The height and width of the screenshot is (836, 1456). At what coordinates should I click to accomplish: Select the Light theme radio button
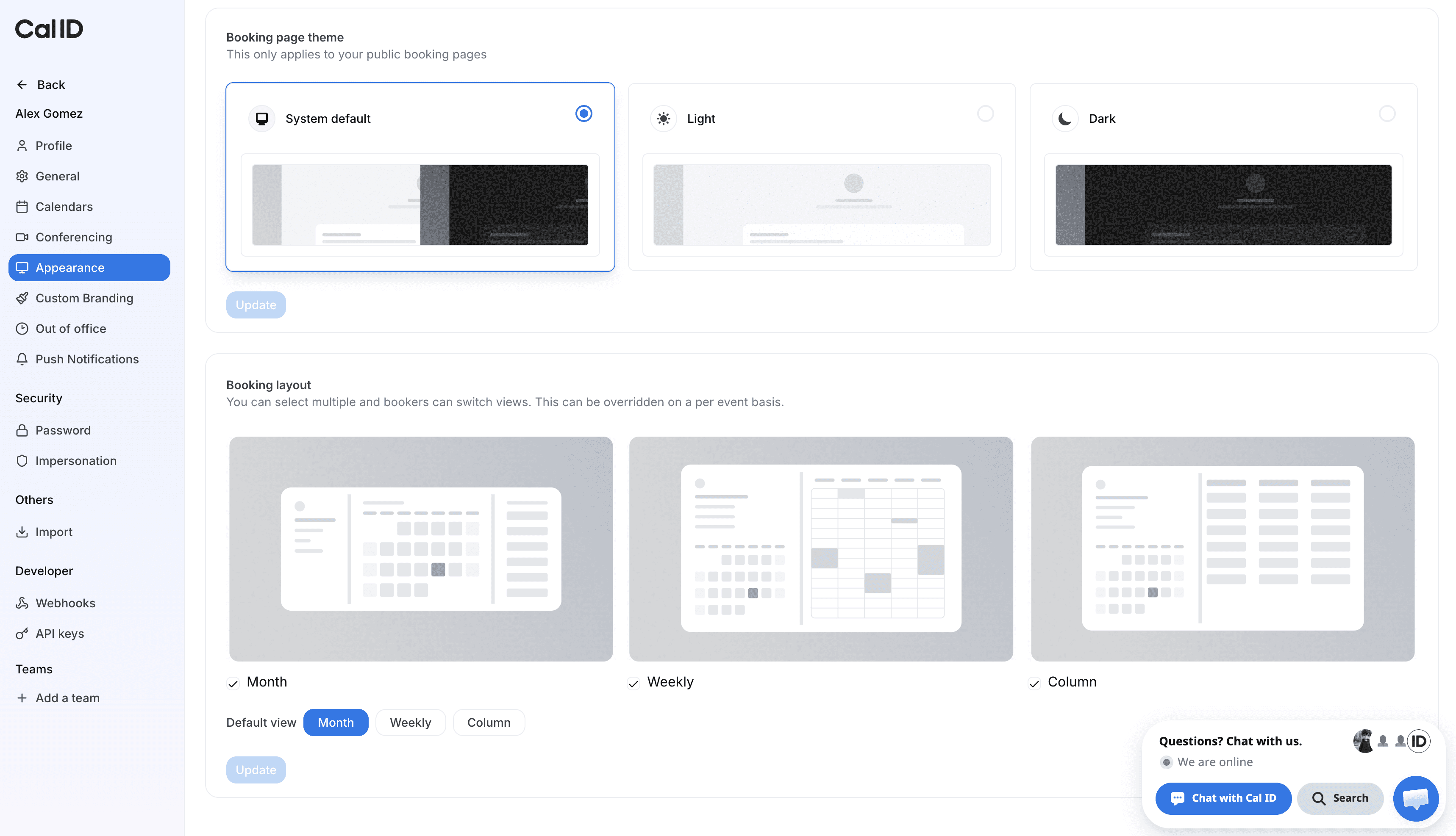point(985,113)
